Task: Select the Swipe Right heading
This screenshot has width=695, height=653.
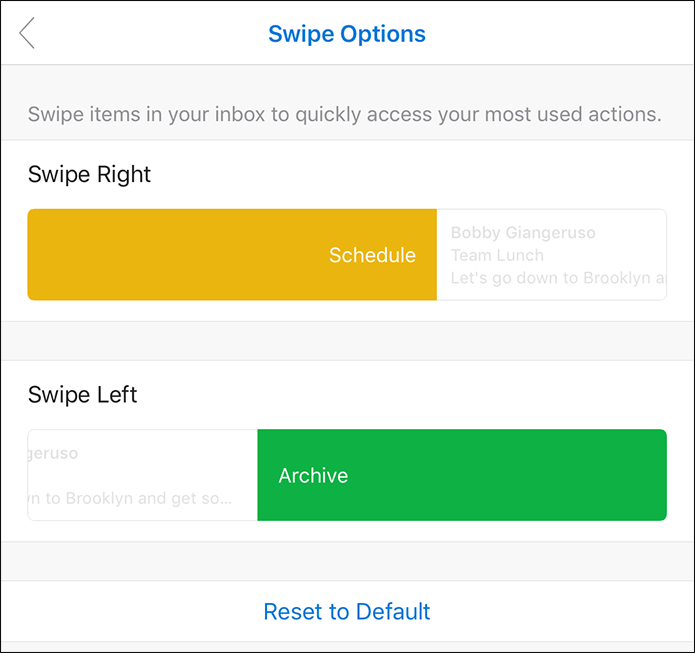Action: pyautogui.click(x=89, y=174)
